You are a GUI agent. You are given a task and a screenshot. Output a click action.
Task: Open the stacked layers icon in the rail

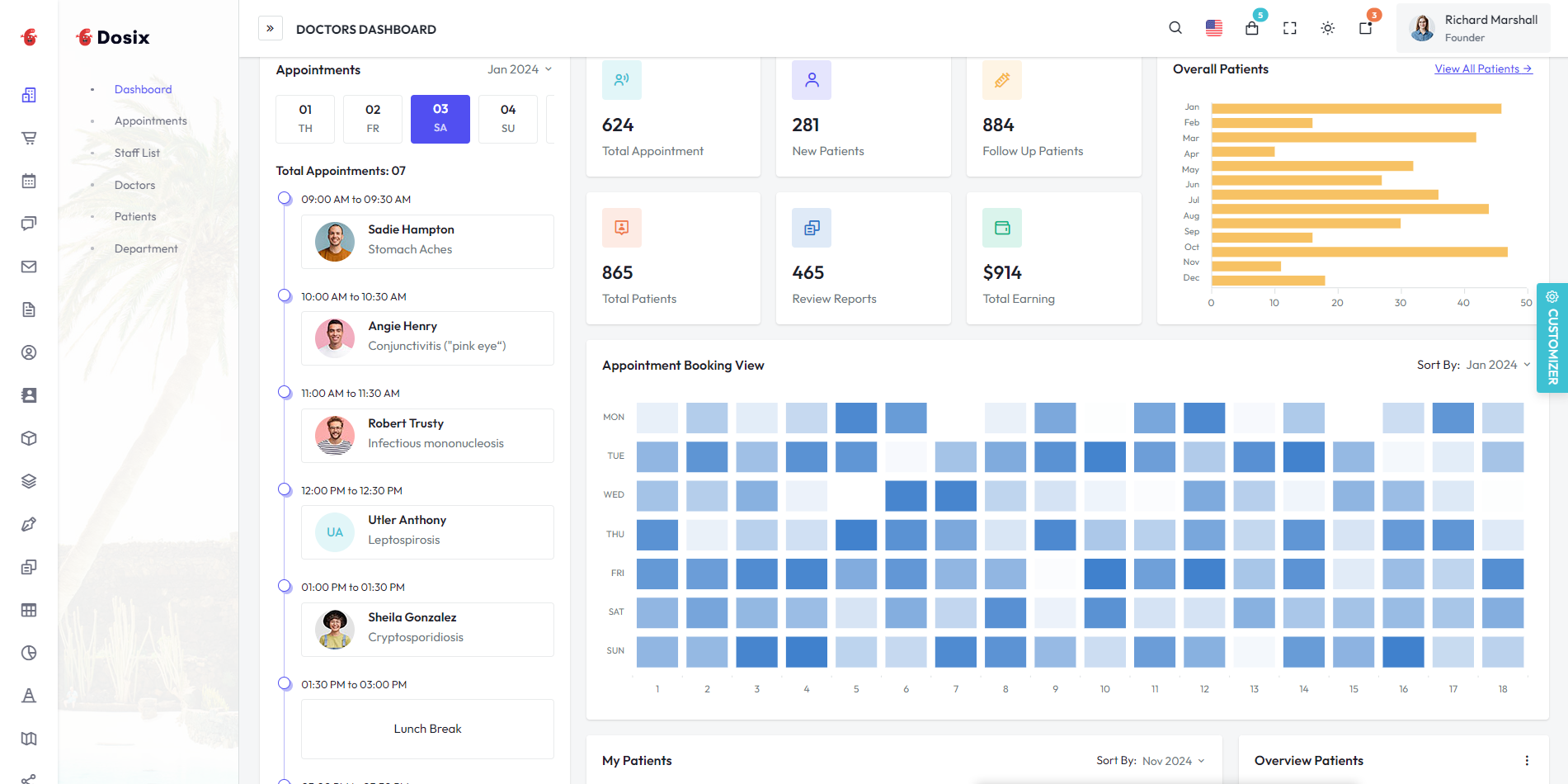click(x=29, y=481)
